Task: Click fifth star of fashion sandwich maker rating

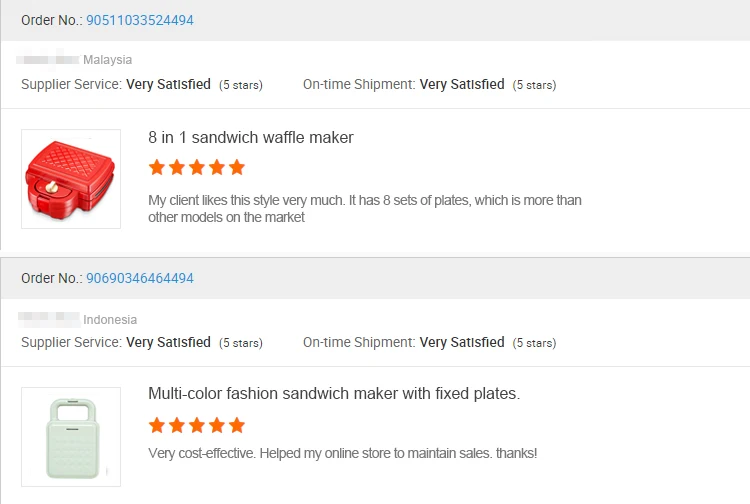Action: 236,426
